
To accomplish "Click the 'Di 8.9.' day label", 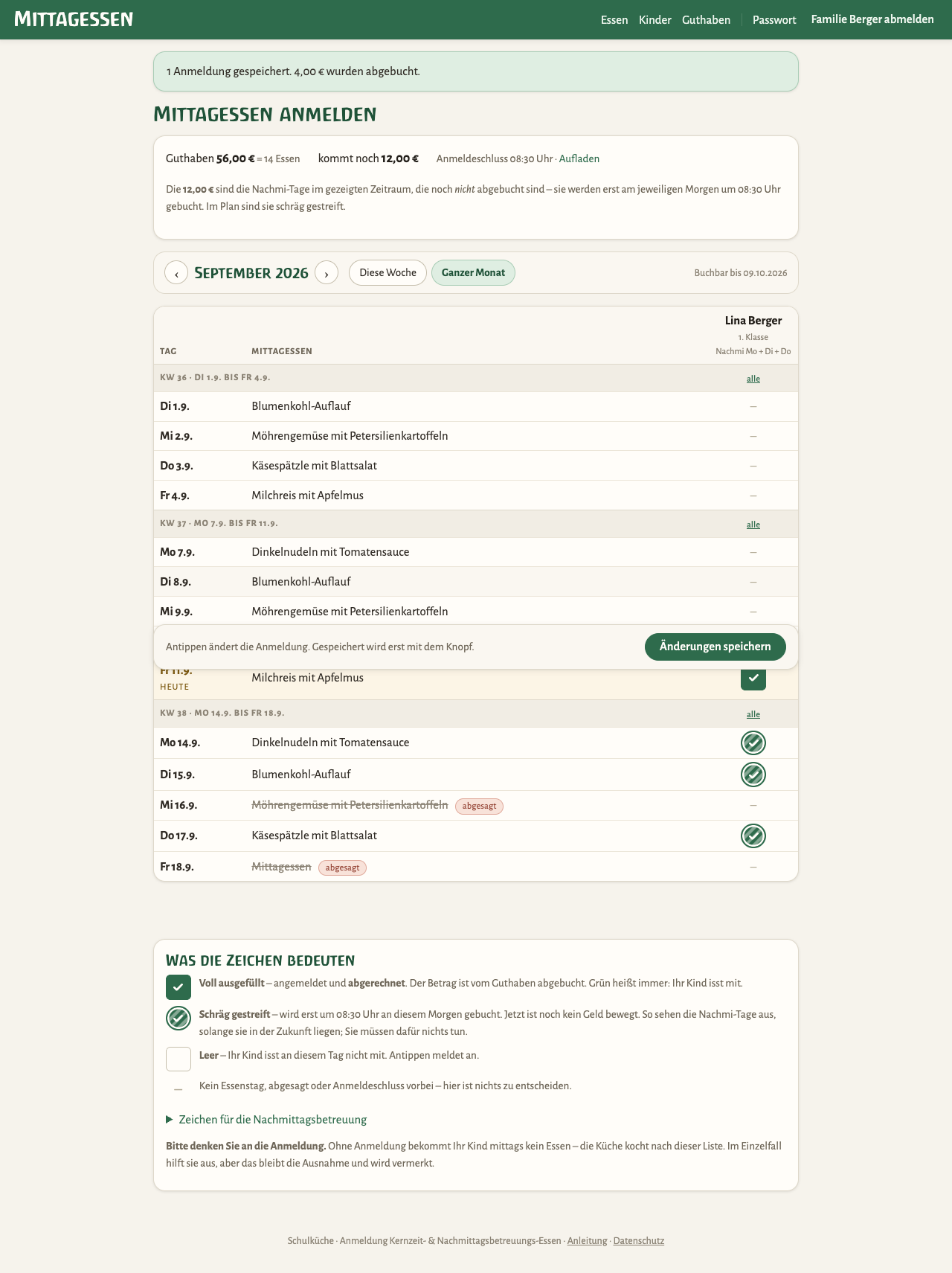I will (176, 582).
